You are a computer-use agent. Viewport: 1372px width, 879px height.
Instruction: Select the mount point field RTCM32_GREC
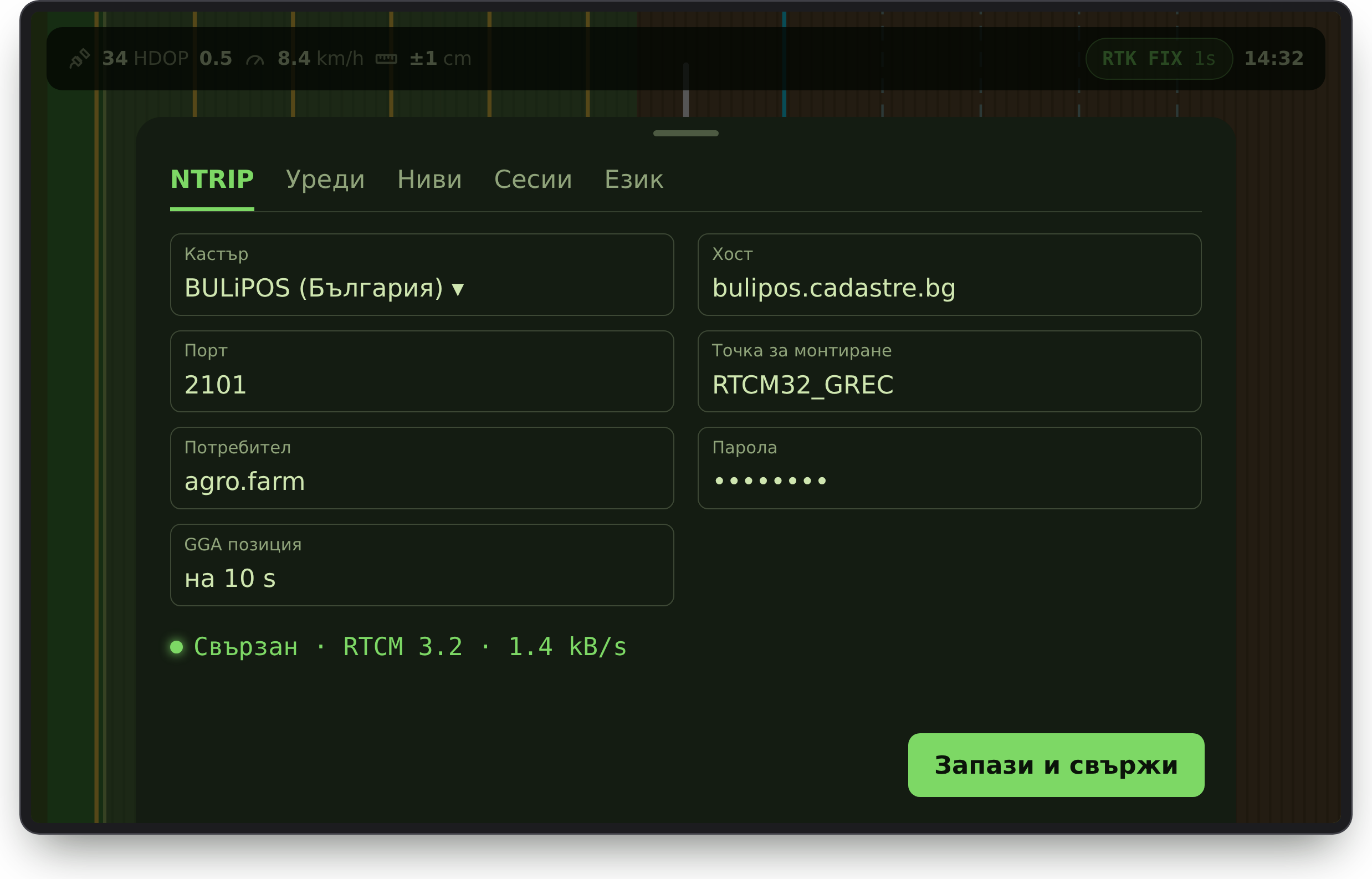[950, 371]
